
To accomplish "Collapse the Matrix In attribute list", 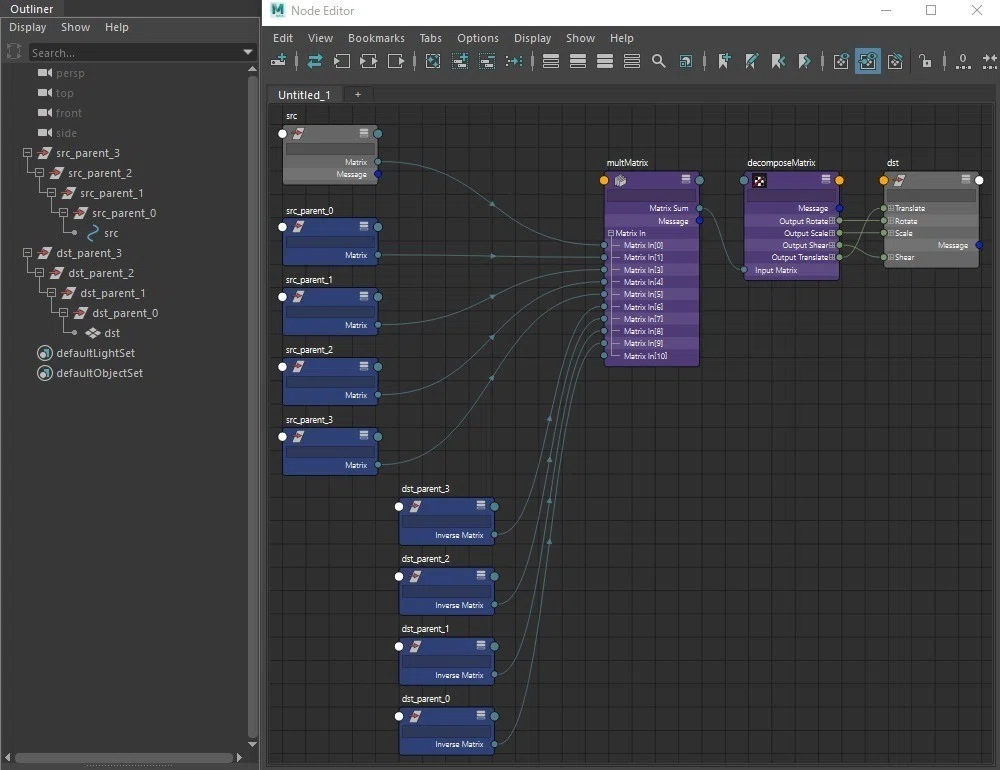I will tap(611, 233).
